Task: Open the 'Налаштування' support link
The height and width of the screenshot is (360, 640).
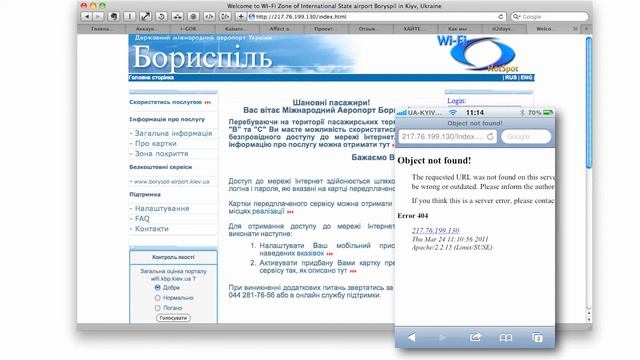Action: click(x=162, y=209)
